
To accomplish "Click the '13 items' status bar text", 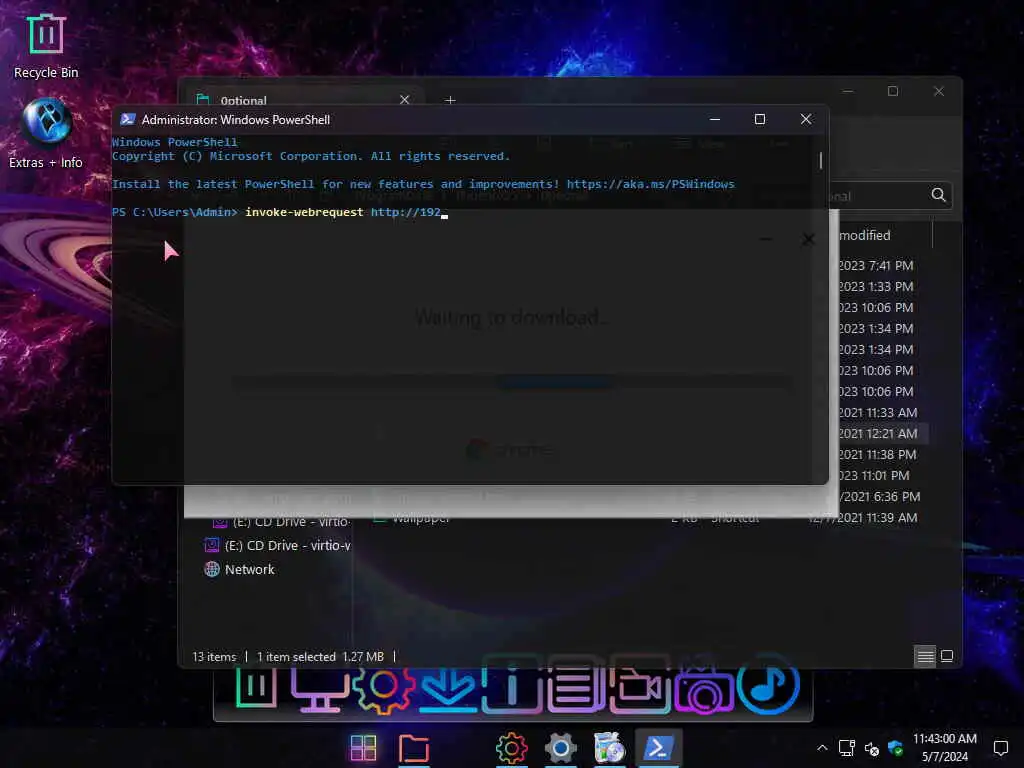I will tap(214, 657).
